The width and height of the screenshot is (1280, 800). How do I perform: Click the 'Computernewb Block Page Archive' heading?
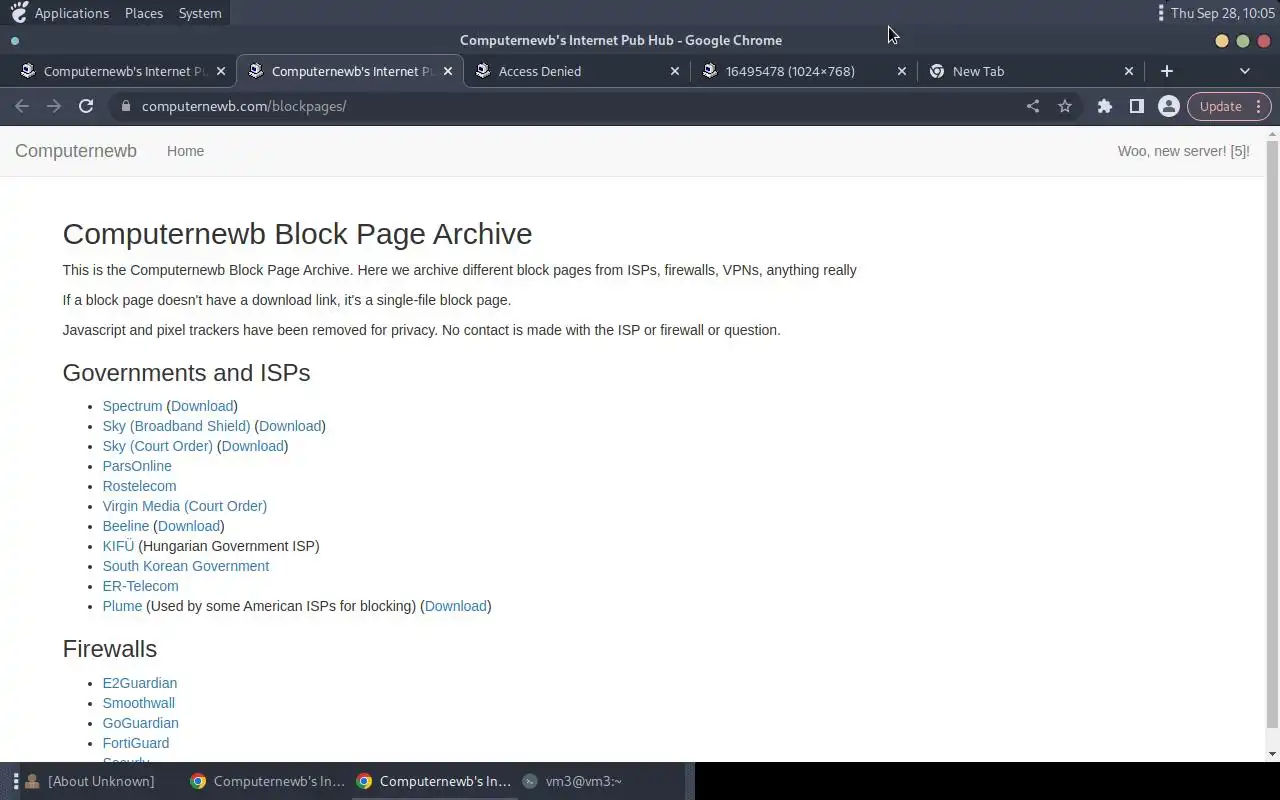297,233
